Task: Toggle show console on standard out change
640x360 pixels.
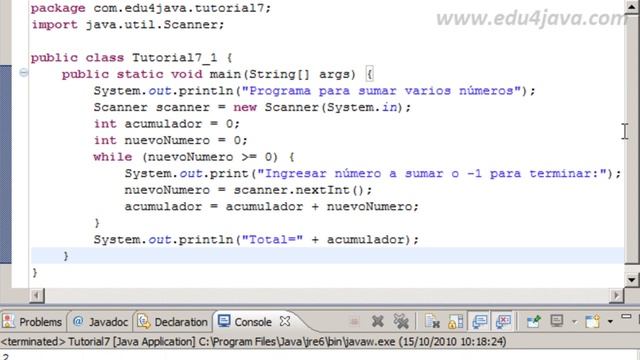Action: (480, 322)
